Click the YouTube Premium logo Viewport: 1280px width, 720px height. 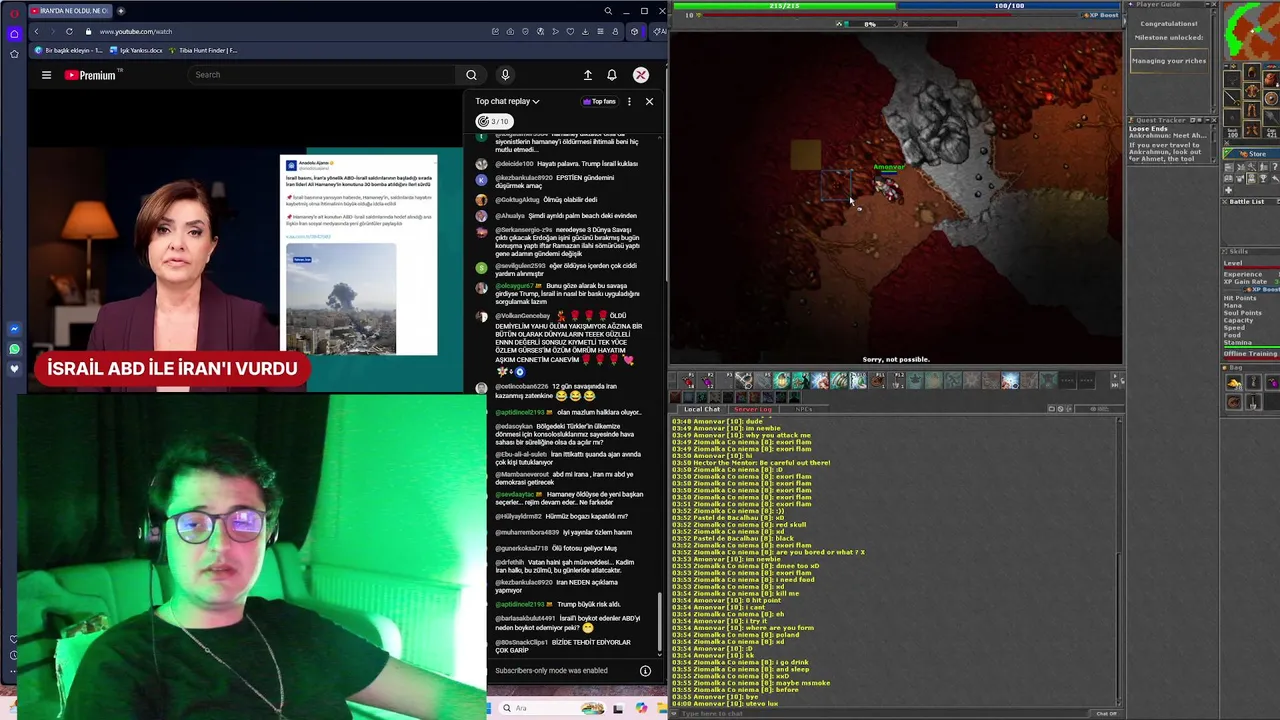pos(93,75)
